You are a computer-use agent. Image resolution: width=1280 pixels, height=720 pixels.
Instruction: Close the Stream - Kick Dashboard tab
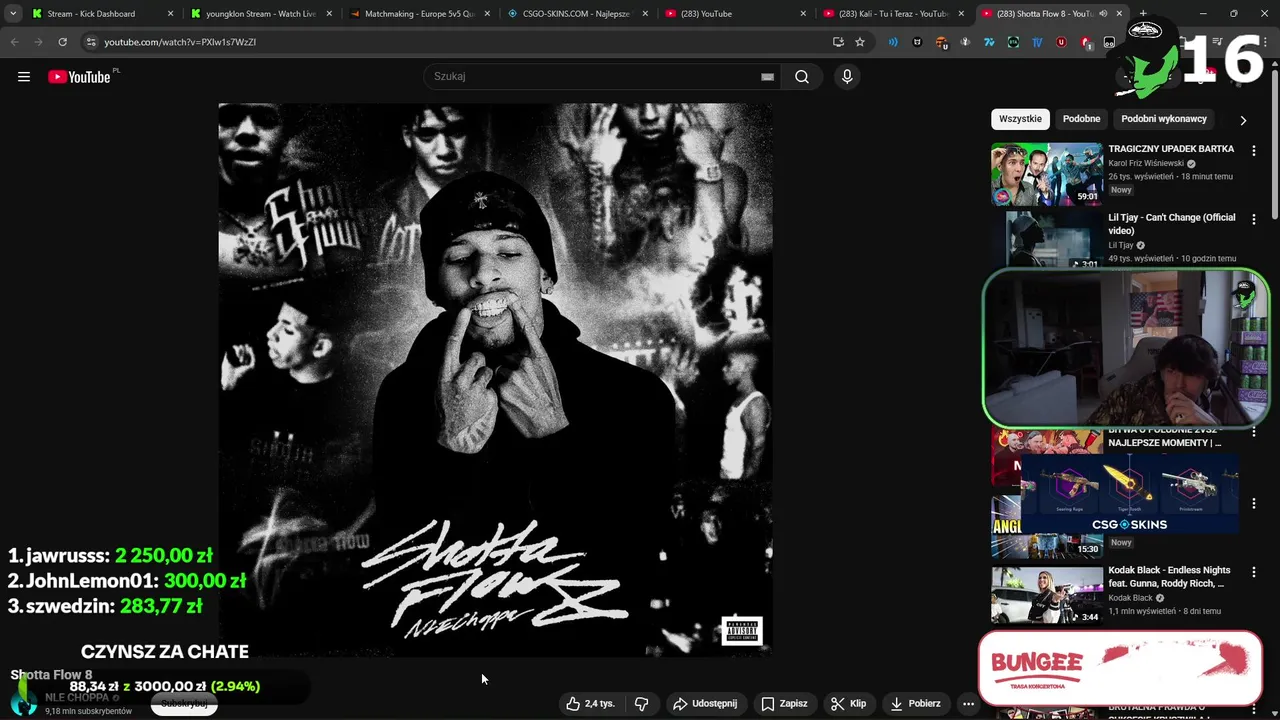(171, 14)
